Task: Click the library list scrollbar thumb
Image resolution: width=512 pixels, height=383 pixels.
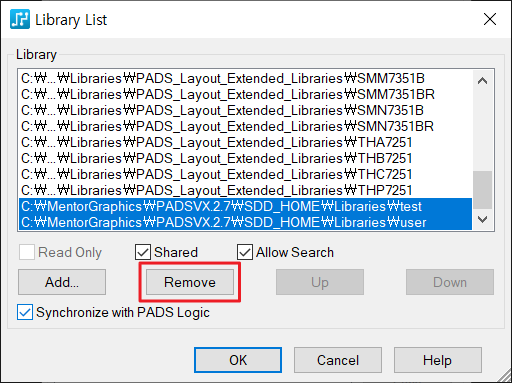Action: pos(483,189)
